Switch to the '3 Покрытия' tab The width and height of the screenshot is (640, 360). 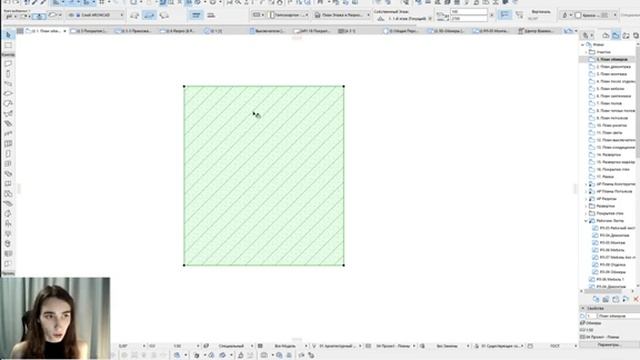click(89, 31)
